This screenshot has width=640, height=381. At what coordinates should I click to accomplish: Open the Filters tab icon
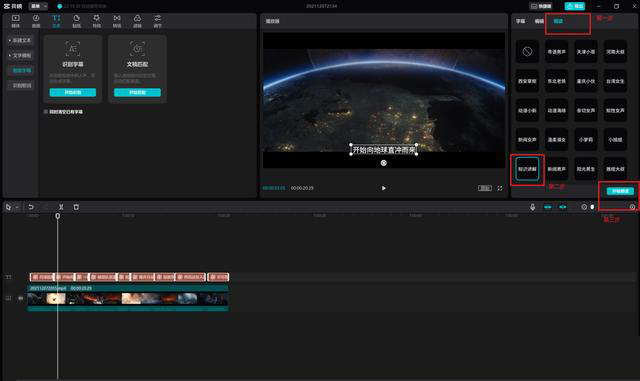(138, 21)
